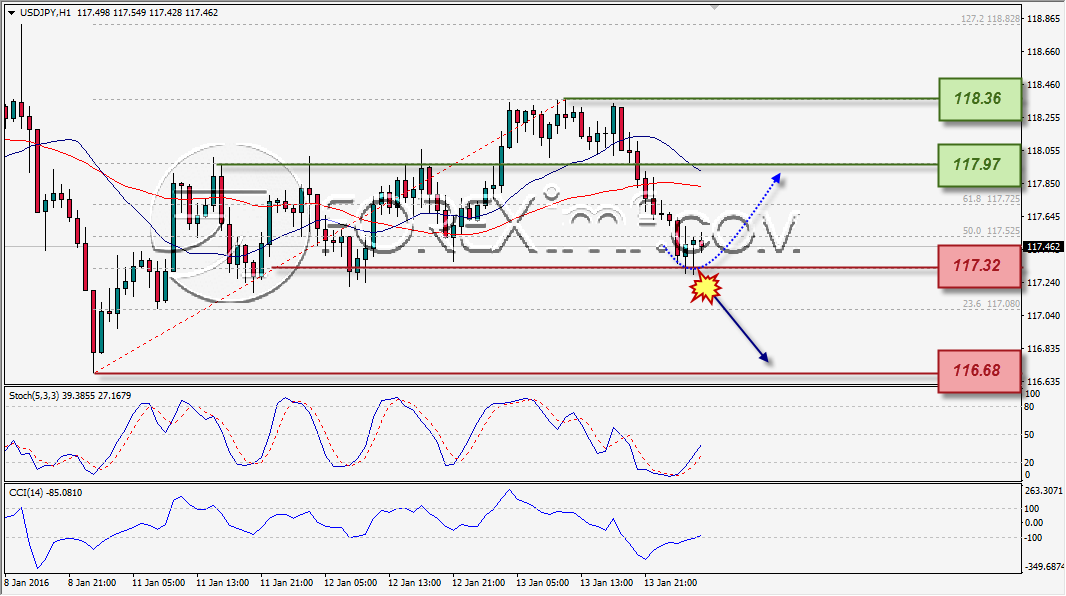The image size is (1066, 596).
Task: Select price axis value 118.460
Action: 1043,85
